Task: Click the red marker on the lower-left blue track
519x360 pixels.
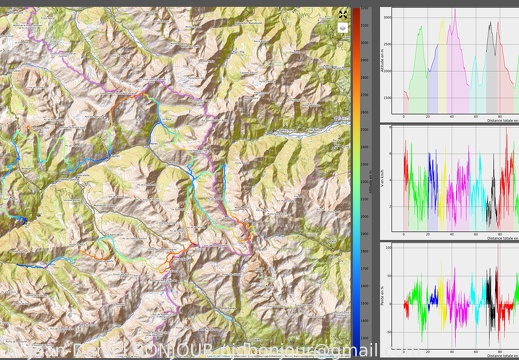Action: [x=46, y=267]
